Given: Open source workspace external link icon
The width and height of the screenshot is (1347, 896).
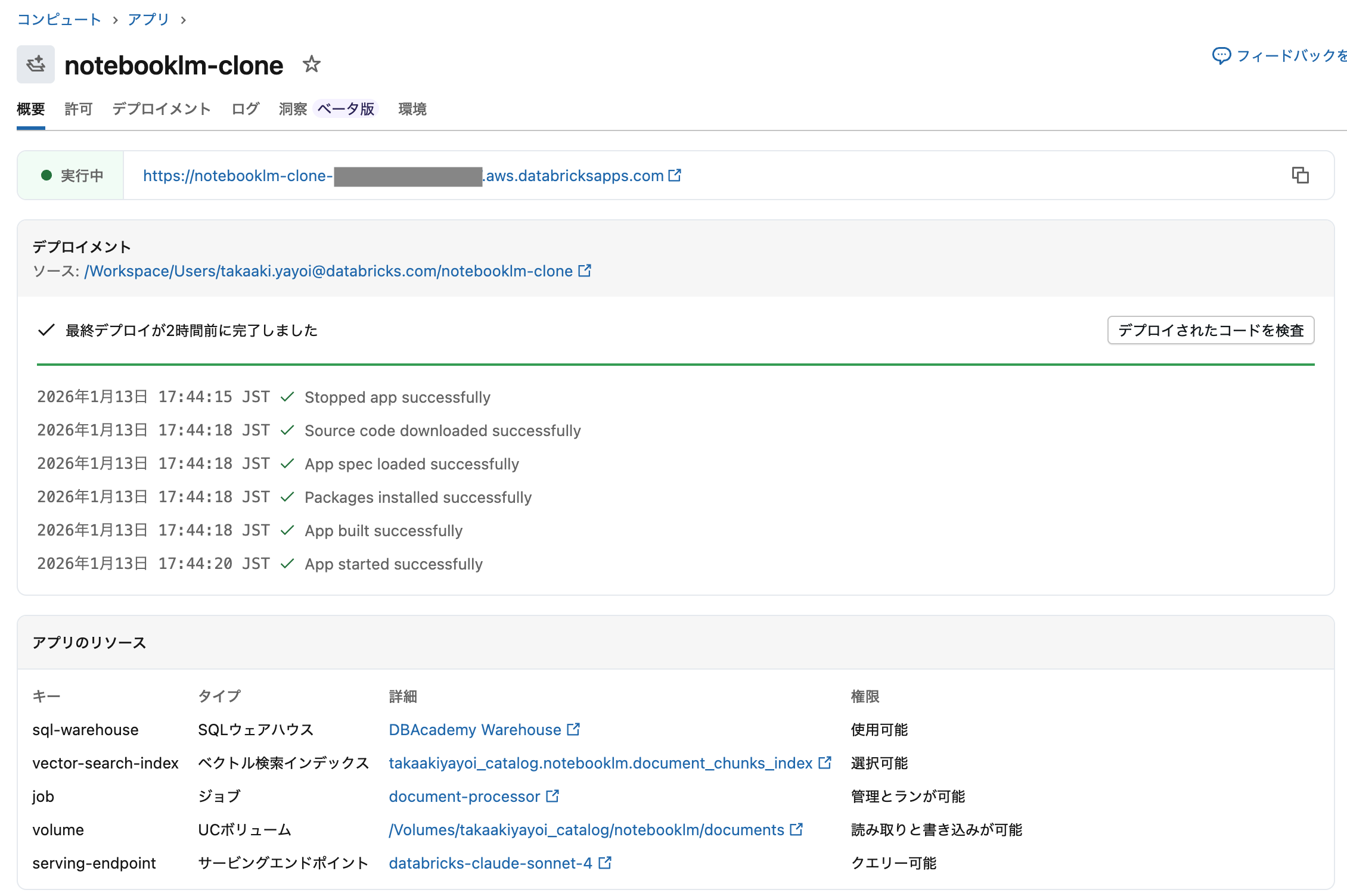Looking at the screenshot, I should tap(585, 270).
